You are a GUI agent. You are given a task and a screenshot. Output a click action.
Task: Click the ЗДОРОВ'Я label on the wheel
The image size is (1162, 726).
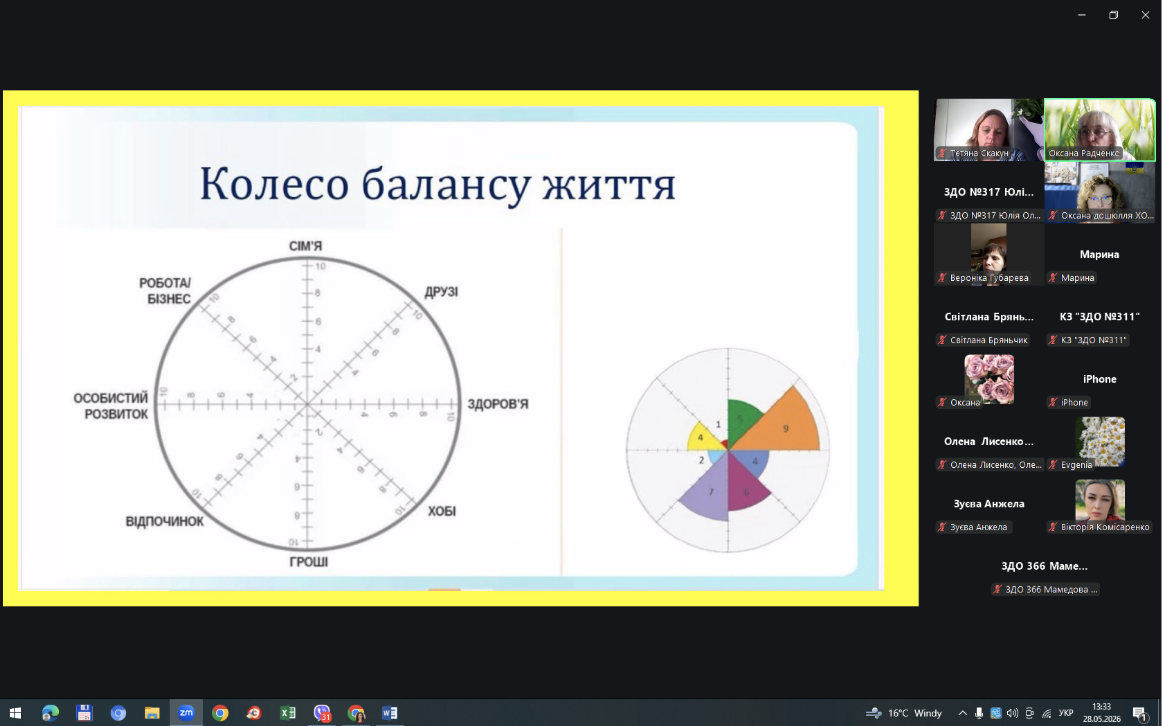tap(497, 404)
